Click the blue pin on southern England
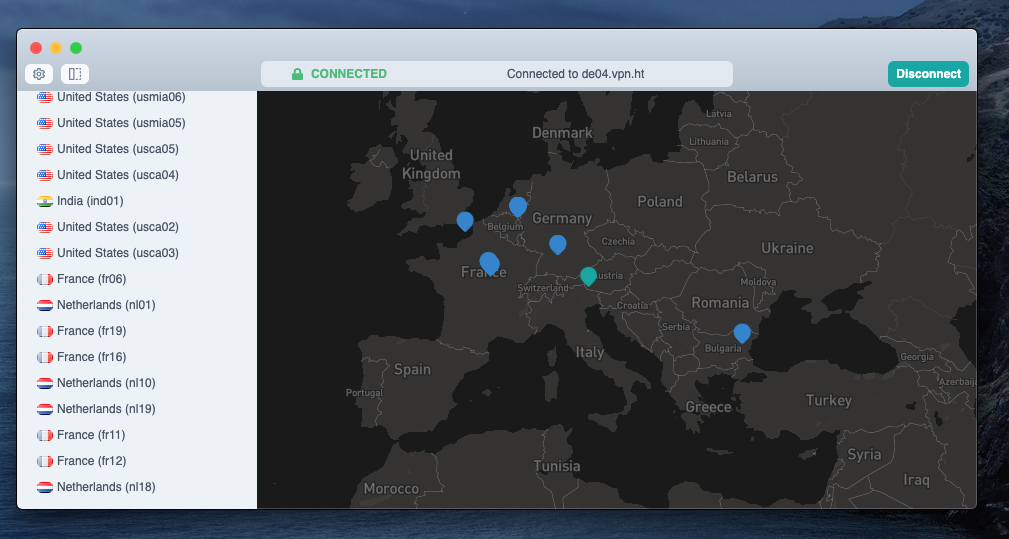Viewport: 1009px width, 539px height. 465,220
